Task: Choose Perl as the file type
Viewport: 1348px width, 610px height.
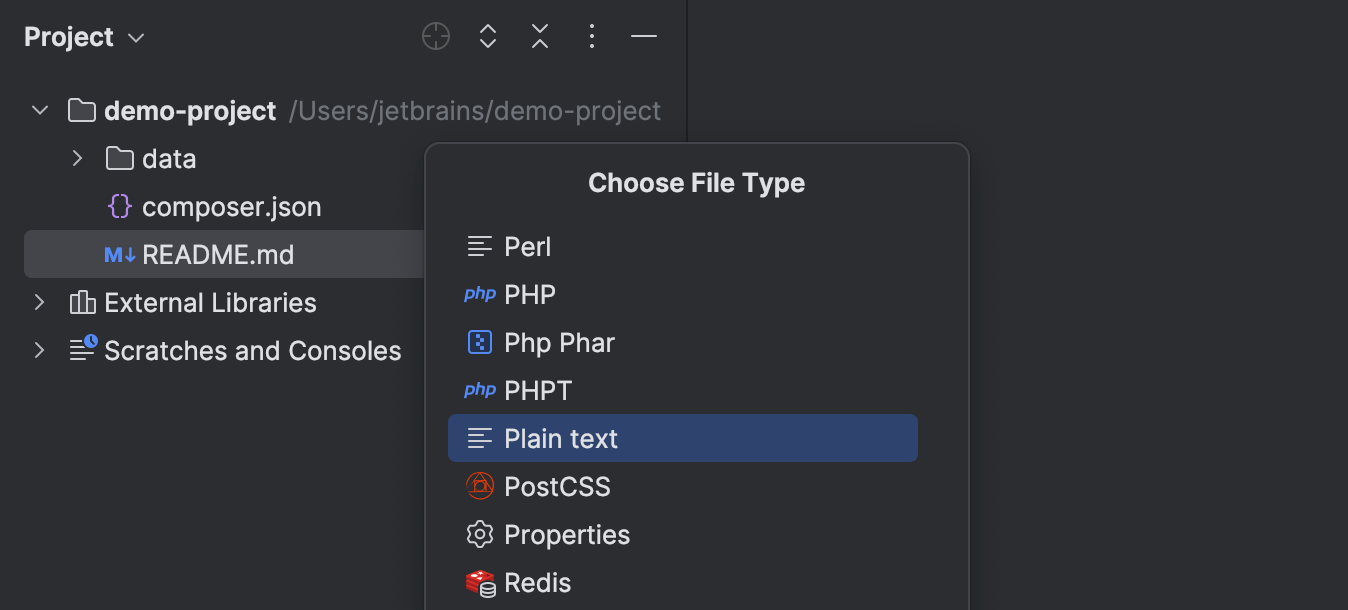Action: coord(529,246)
